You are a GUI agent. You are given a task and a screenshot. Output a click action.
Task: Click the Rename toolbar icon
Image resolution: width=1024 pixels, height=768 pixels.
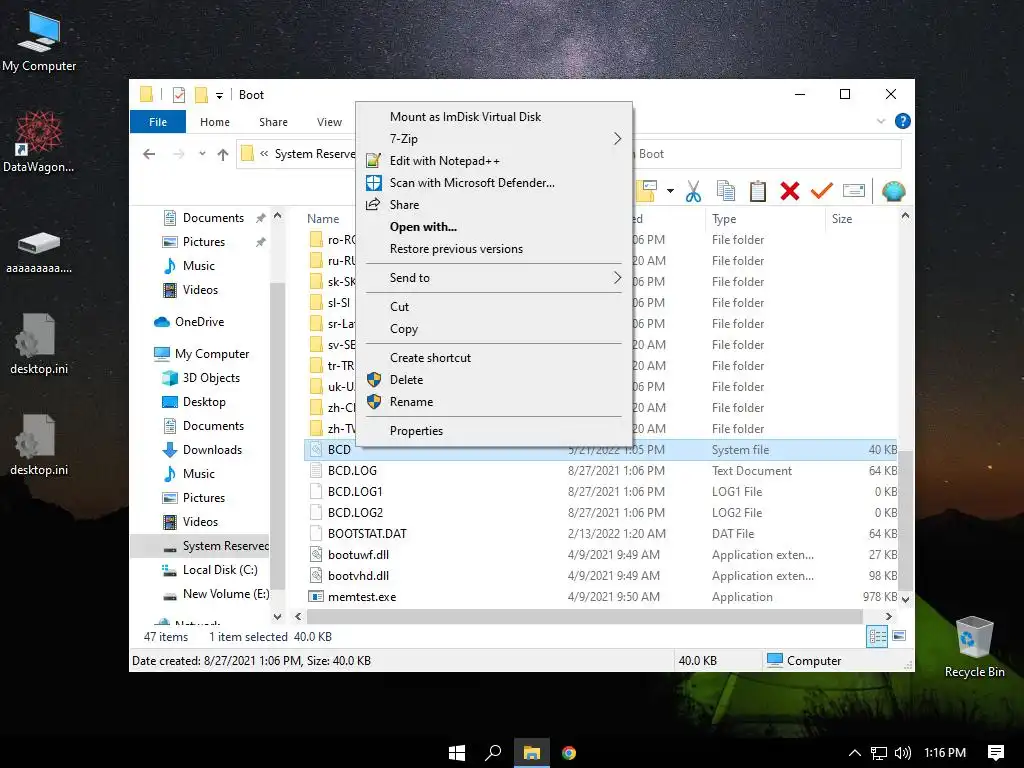click(854, 191)
